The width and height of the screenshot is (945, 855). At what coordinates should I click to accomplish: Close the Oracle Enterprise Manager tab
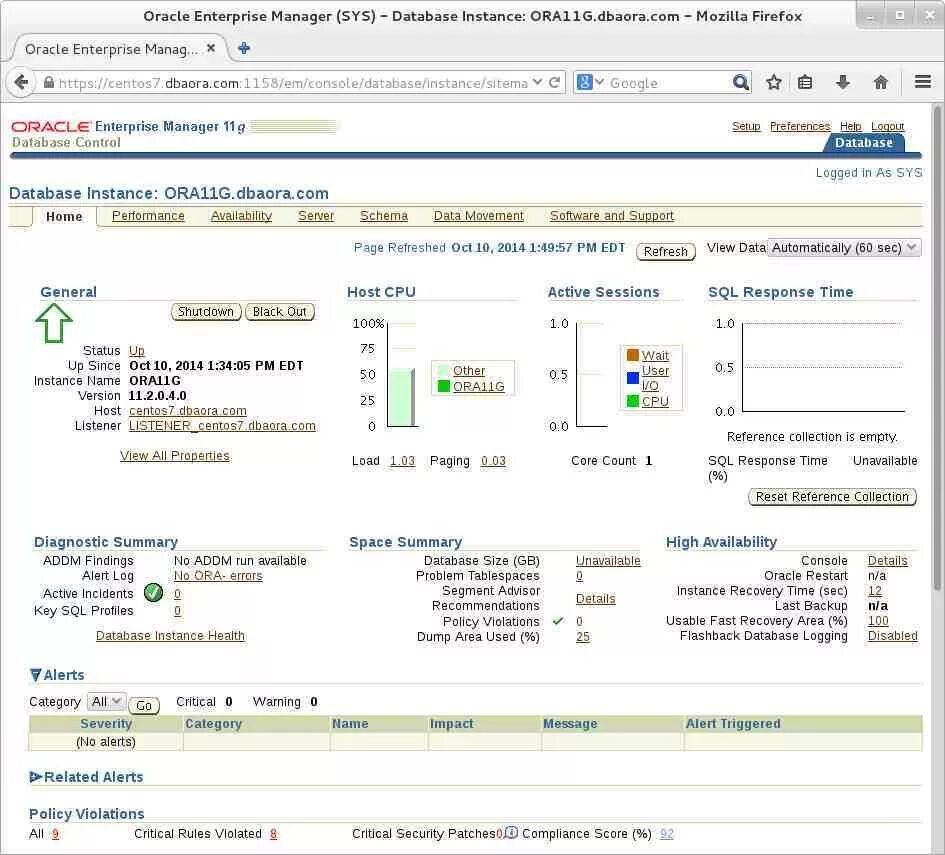[x=211, y=48]
